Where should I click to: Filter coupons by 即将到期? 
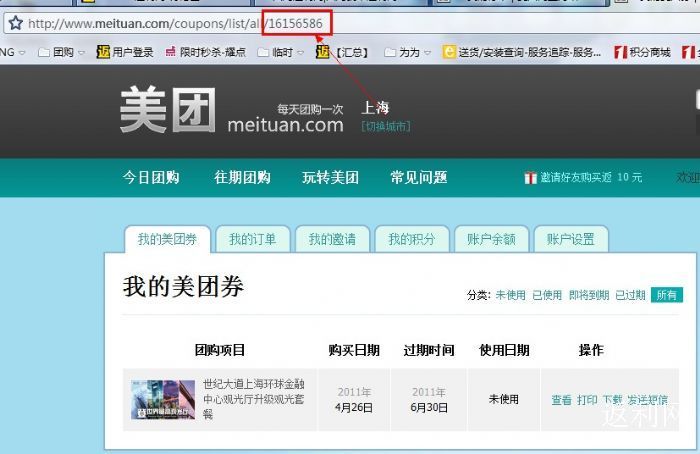click(589, 295)
